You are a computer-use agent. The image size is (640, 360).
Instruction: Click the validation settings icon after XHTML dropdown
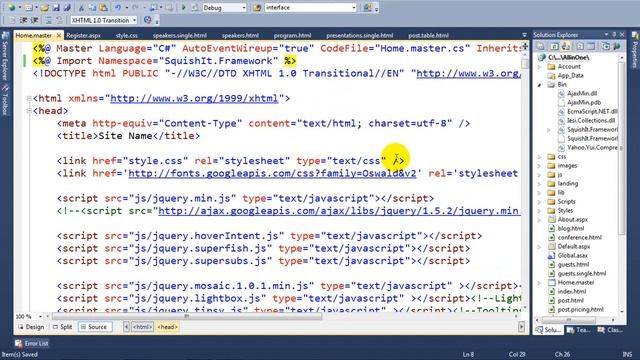(148, 20)
